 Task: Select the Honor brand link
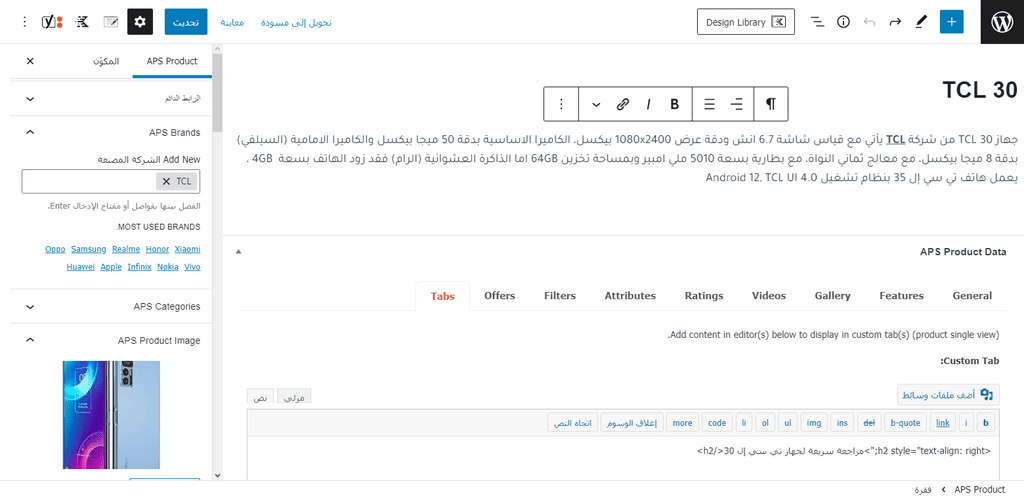[157, 249]
